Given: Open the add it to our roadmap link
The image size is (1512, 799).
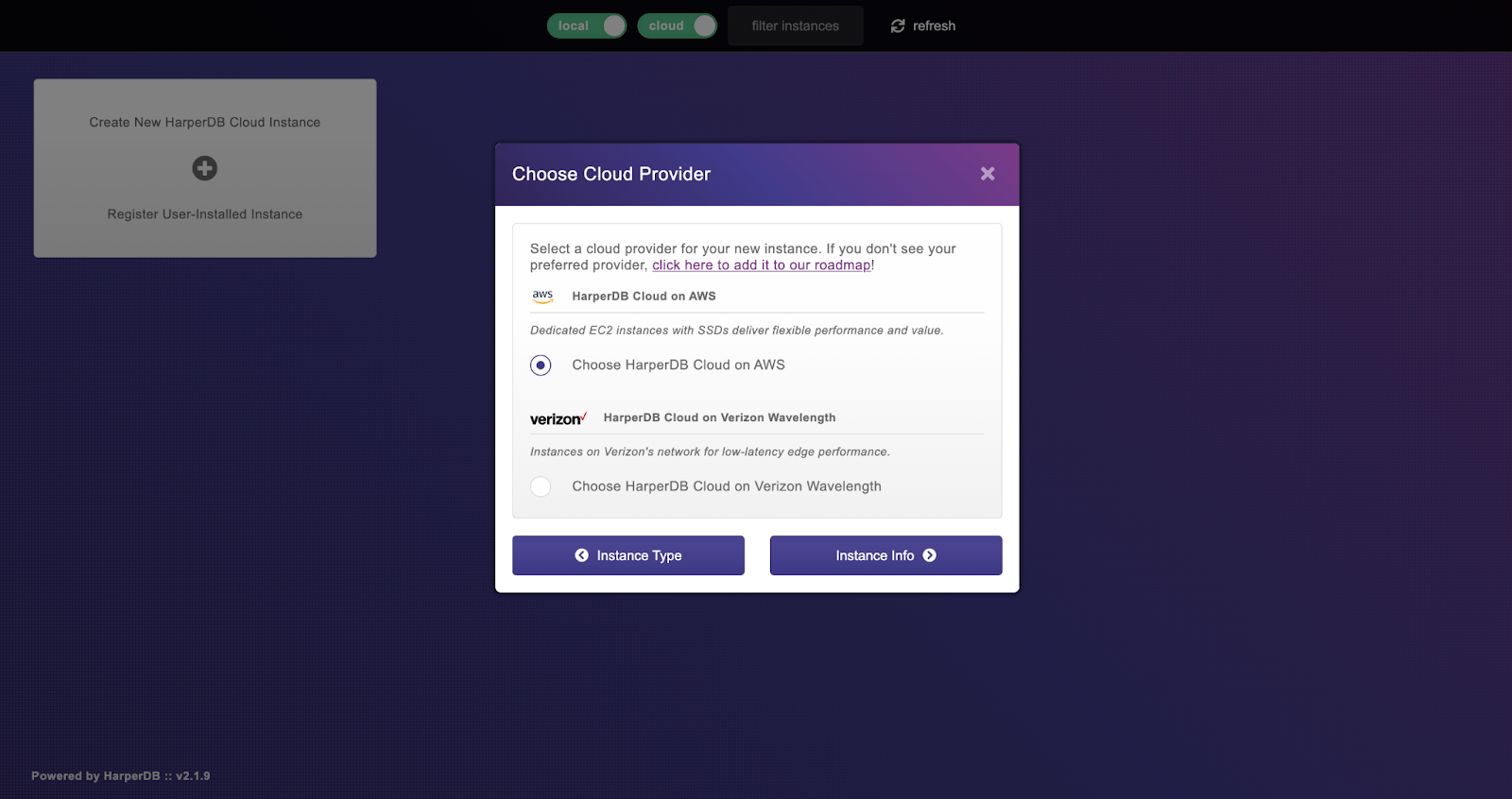Looking at the screenshot, I should click(762, 265).
